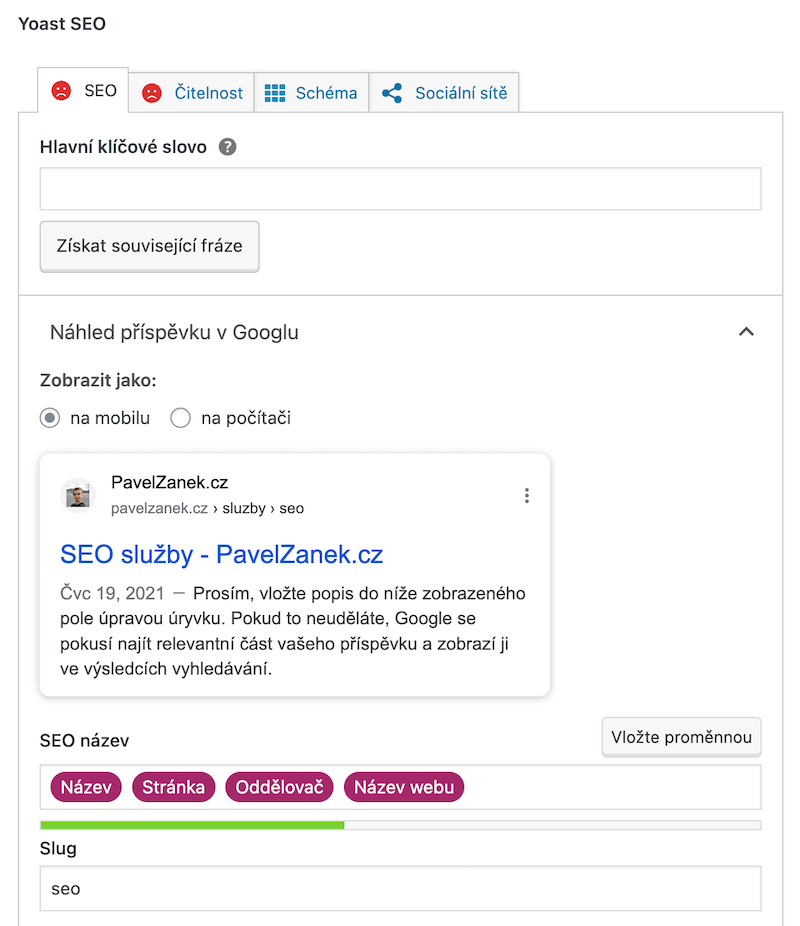
Task: Open the three-dot menu in Google preview
Action: click(526, 495)
